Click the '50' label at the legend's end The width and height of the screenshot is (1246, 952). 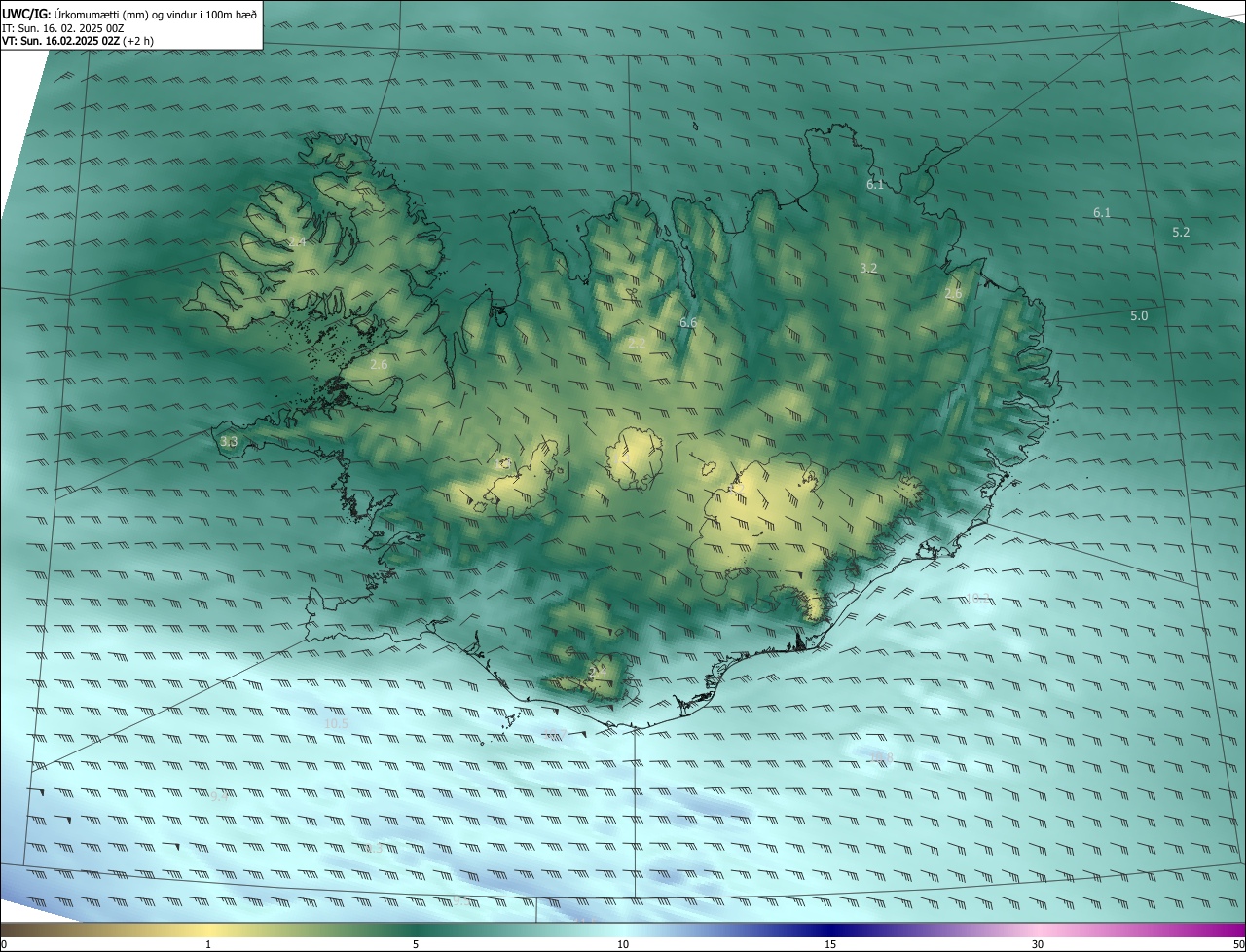coord(1238,944)
